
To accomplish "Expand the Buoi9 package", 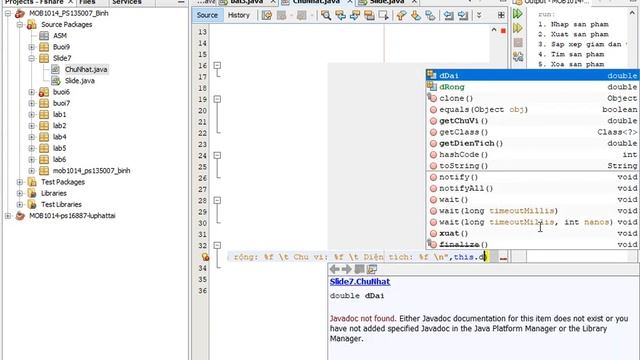I will (x=31, y=47).
